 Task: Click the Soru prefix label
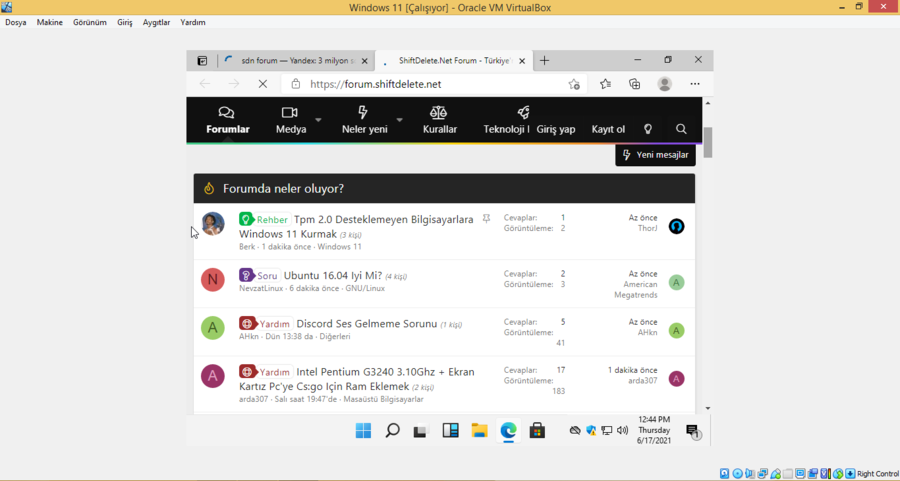coord(259,276)
